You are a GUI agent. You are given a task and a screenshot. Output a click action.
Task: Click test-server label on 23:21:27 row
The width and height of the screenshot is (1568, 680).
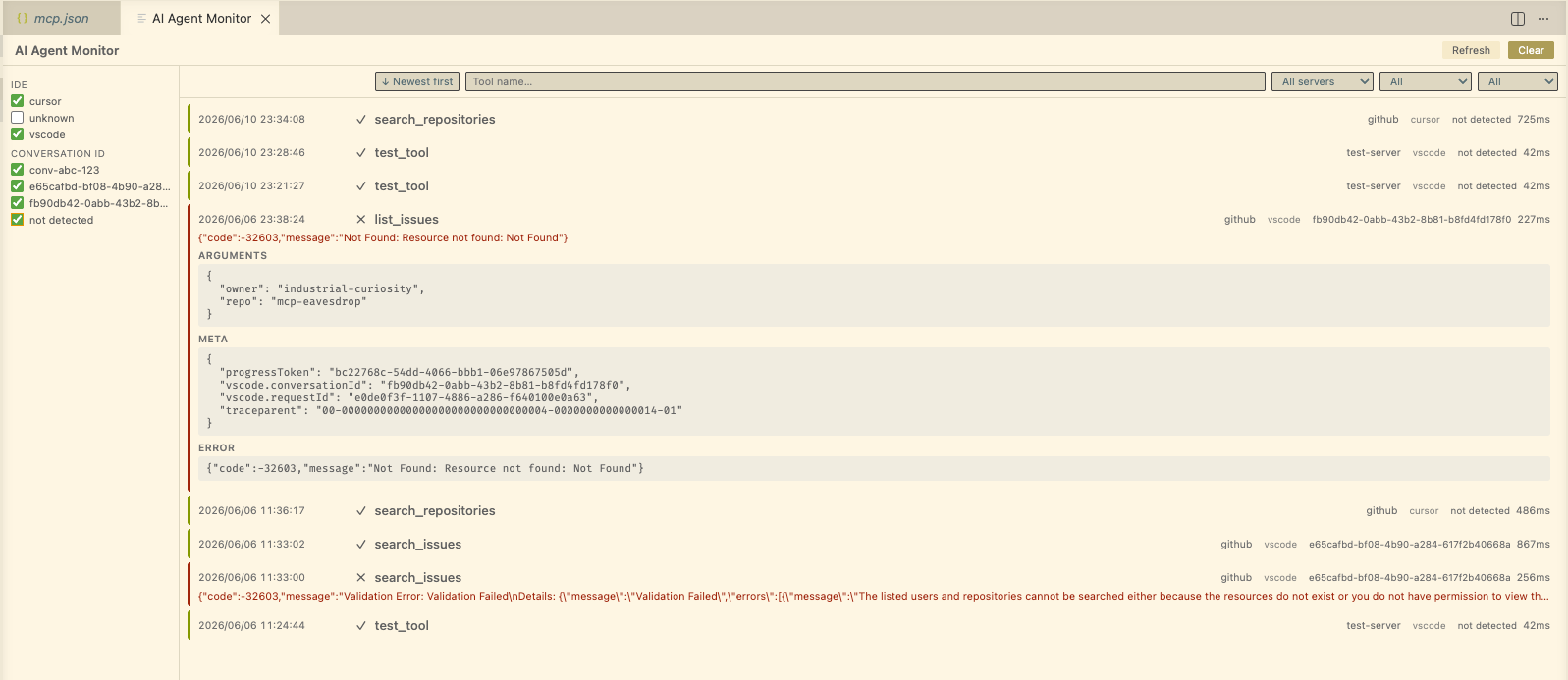[1374, 186]
